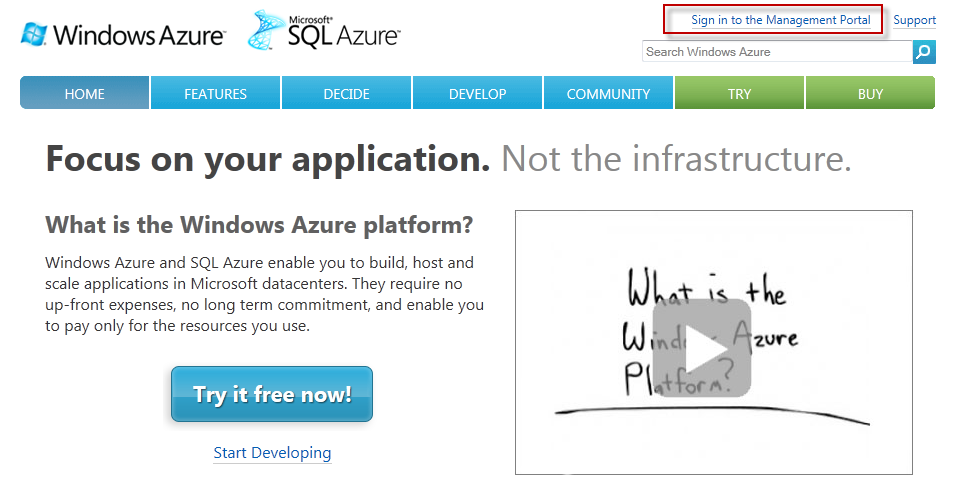The width and height of the screenshot is (959, 492).
Task: Select the green BUY tab
Action: (870, 93)
